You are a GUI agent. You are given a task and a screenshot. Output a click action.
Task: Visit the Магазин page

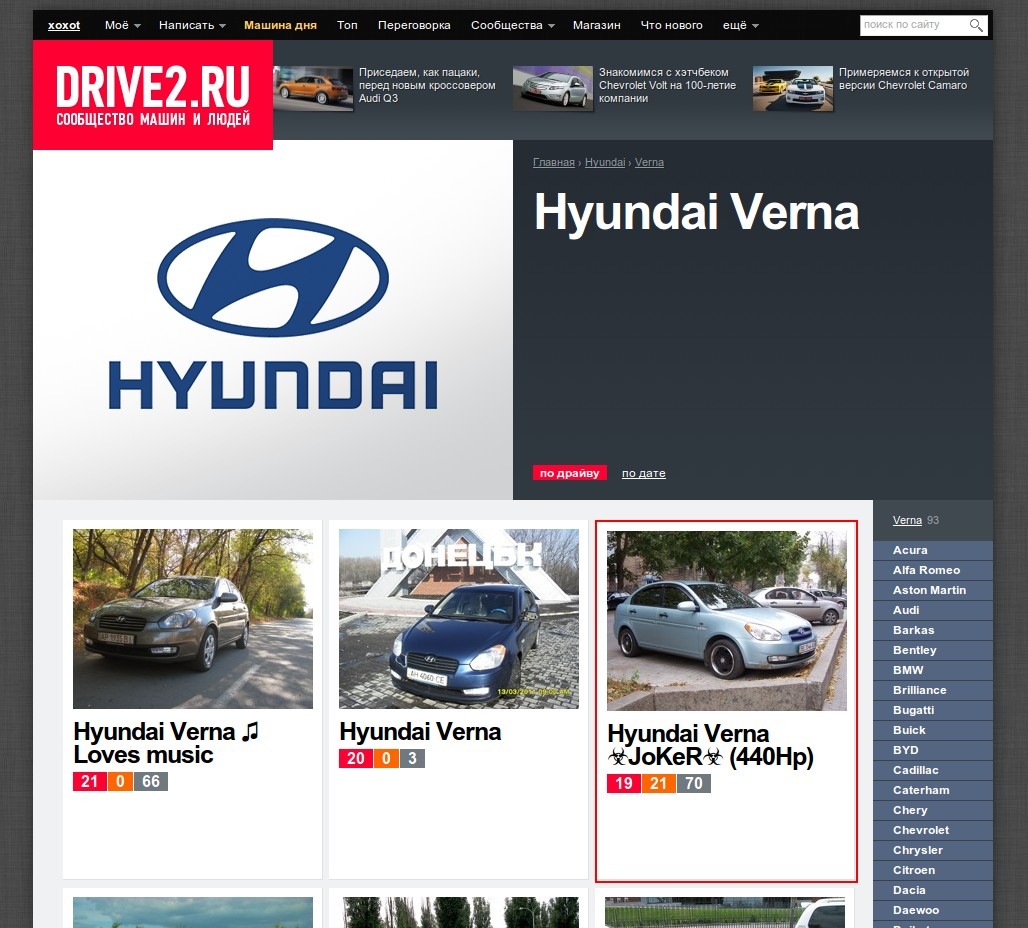pyautogui.click(x=596, y=25)
